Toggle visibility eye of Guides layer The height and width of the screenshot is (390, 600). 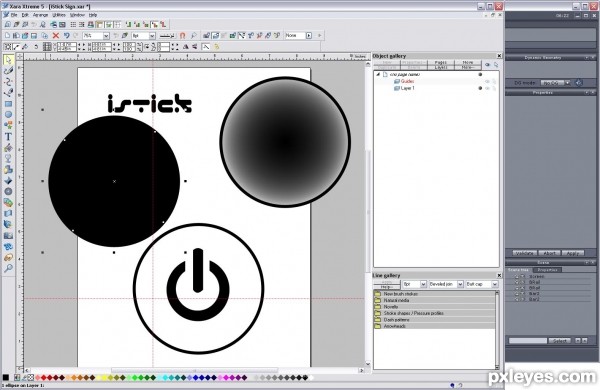pos(487,82)
